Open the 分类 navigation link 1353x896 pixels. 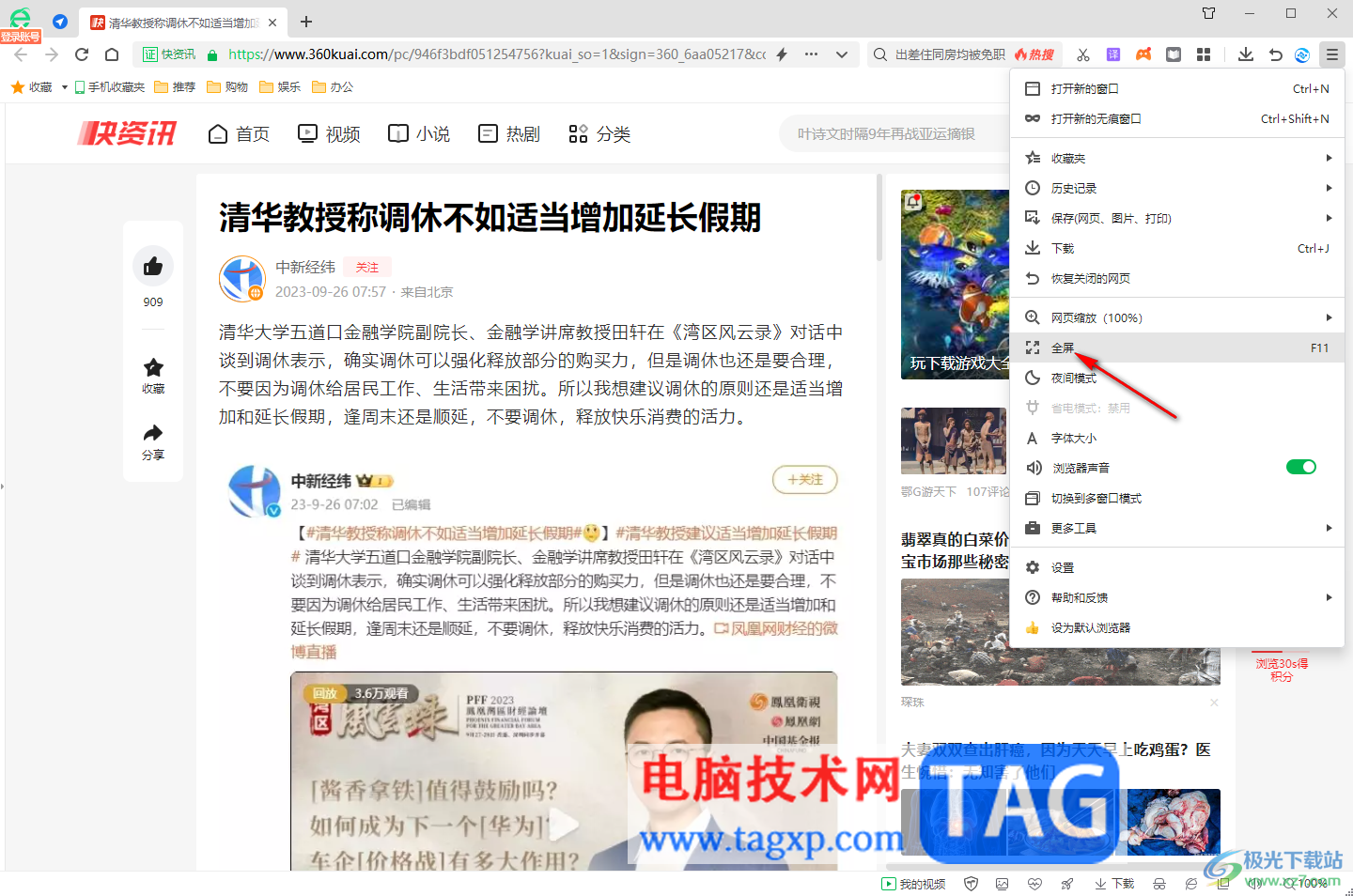click(x=599, y=134)
